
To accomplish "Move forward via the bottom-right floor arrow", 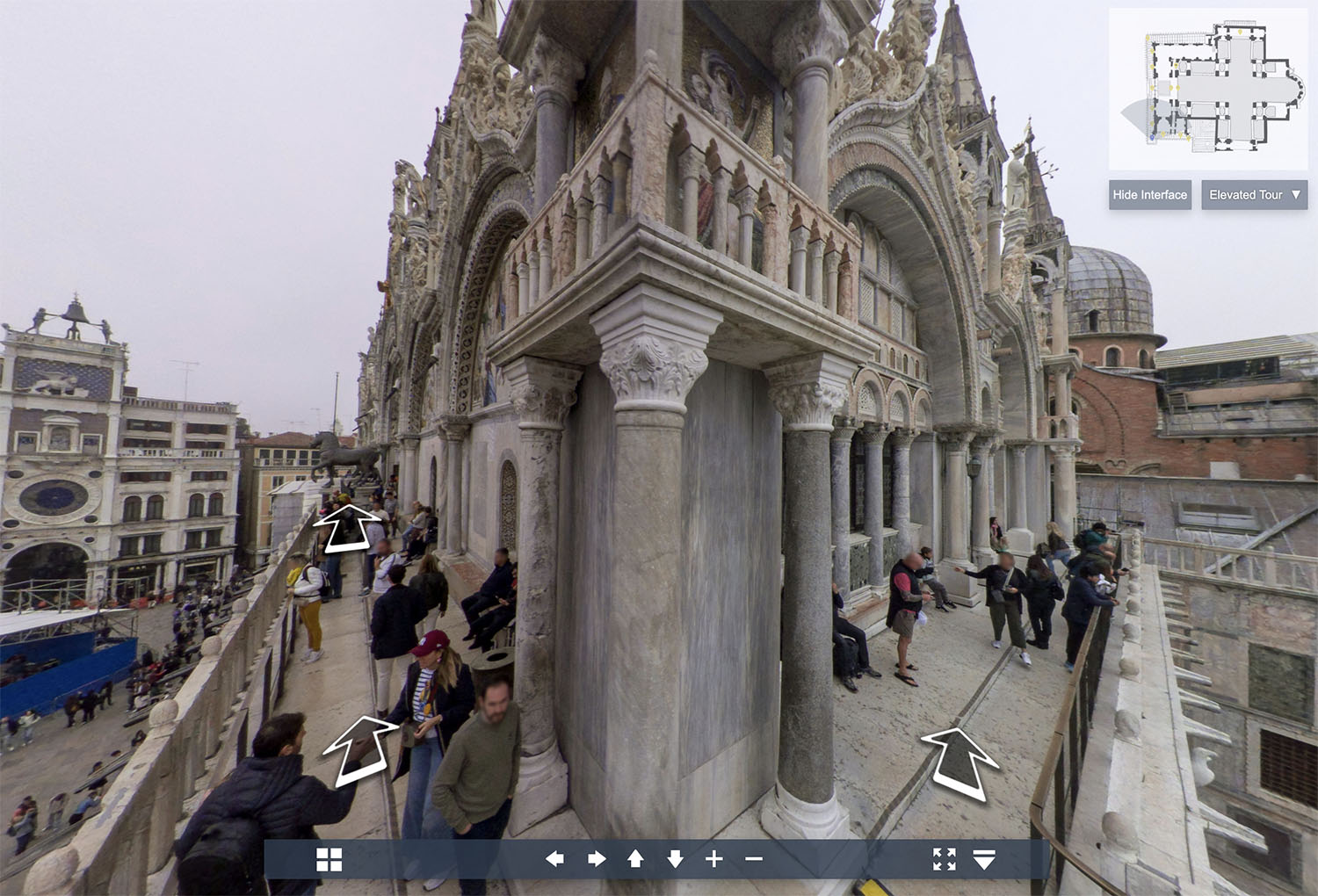I will point(960,761).
